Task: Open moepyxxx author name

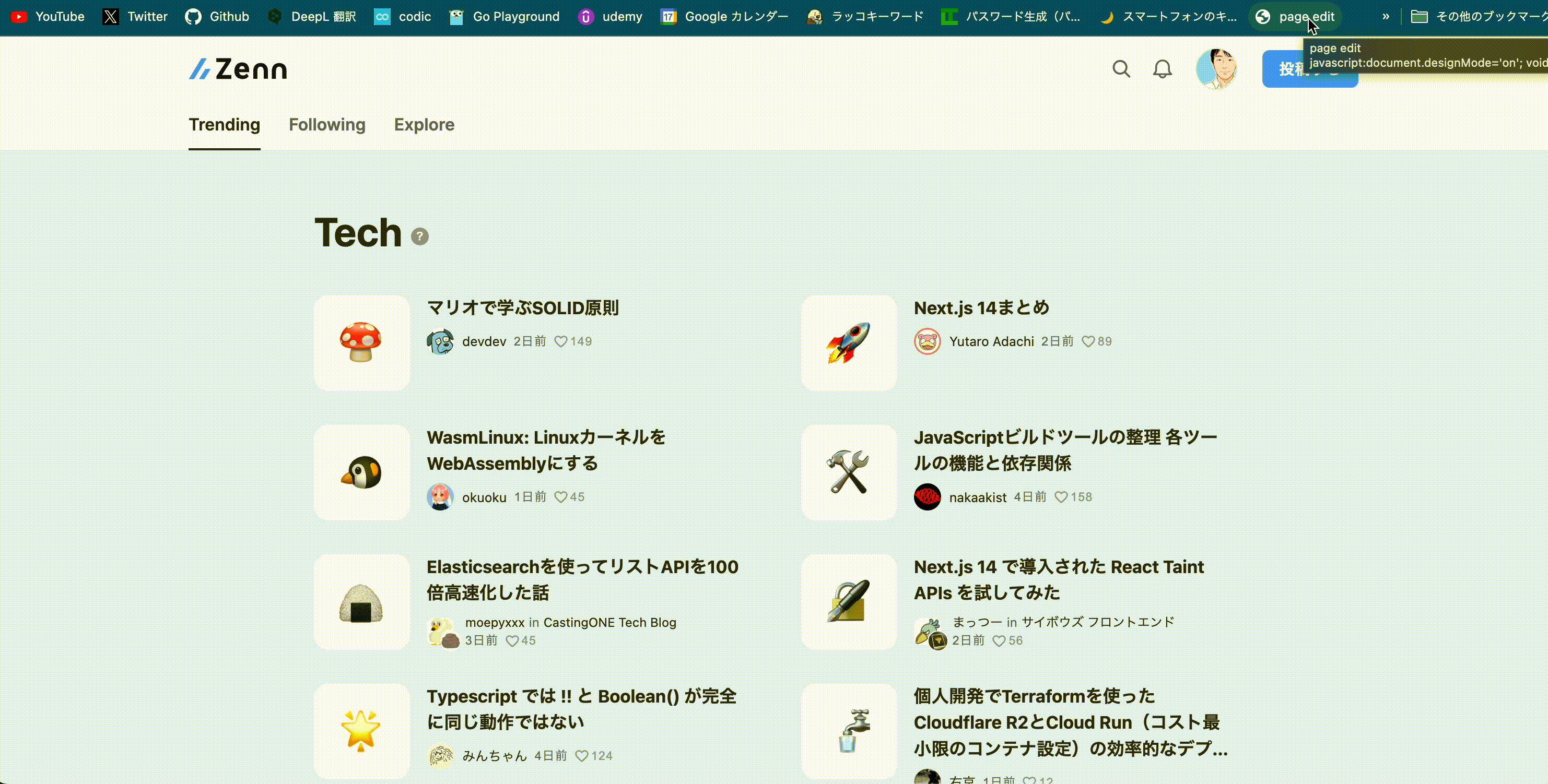Action: coord(495,622)
